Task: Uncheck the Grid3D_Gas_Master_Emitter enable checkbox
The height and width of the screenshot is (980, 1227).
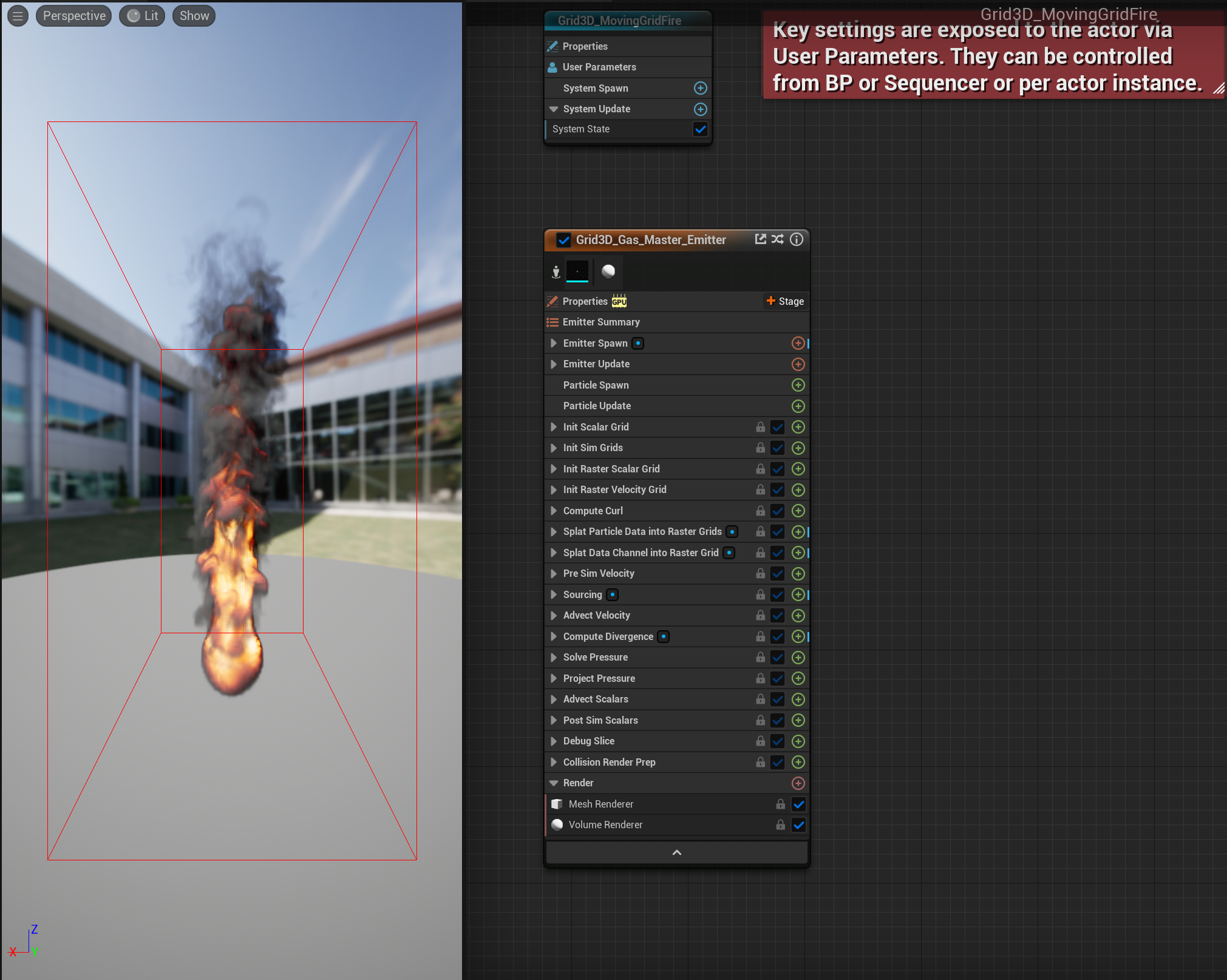Action: (x=563, y=240)
